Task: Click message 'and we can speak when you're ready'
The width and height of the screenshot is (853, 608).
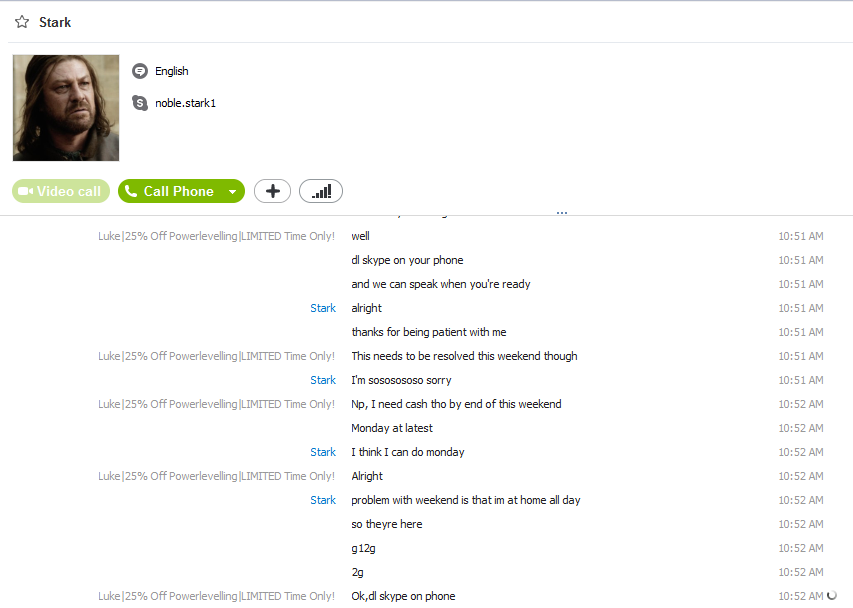Action: tap(441, 284)
